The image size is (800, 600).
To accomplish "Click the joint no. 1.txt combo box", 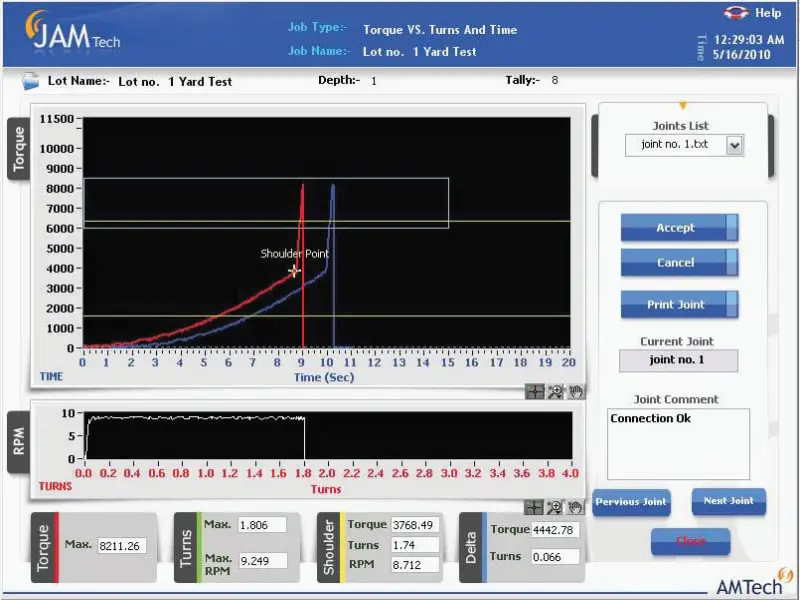I will pos(676,146).
